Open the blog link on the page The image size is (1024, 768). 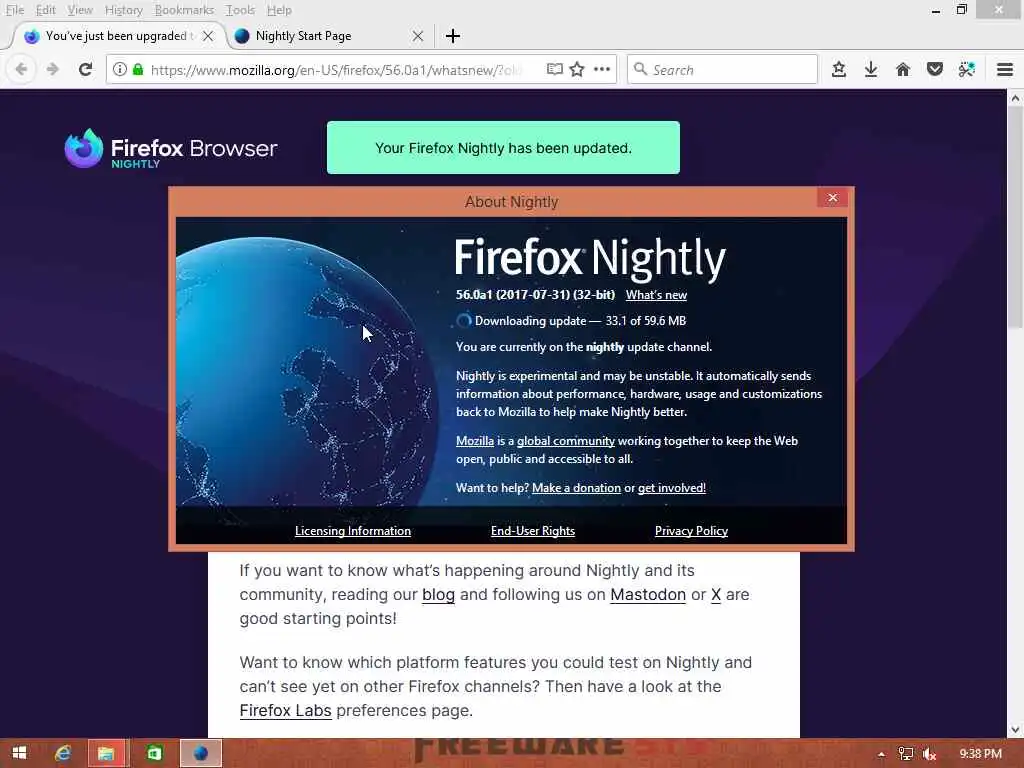(438, 594)
